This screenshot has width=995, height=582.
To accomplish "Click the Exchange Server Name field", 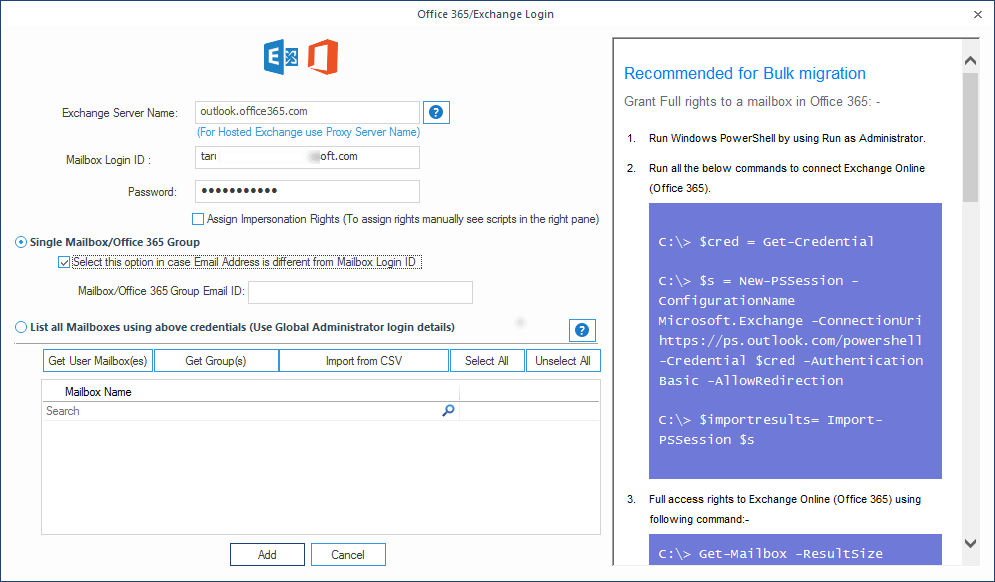I will pos(307,112).
